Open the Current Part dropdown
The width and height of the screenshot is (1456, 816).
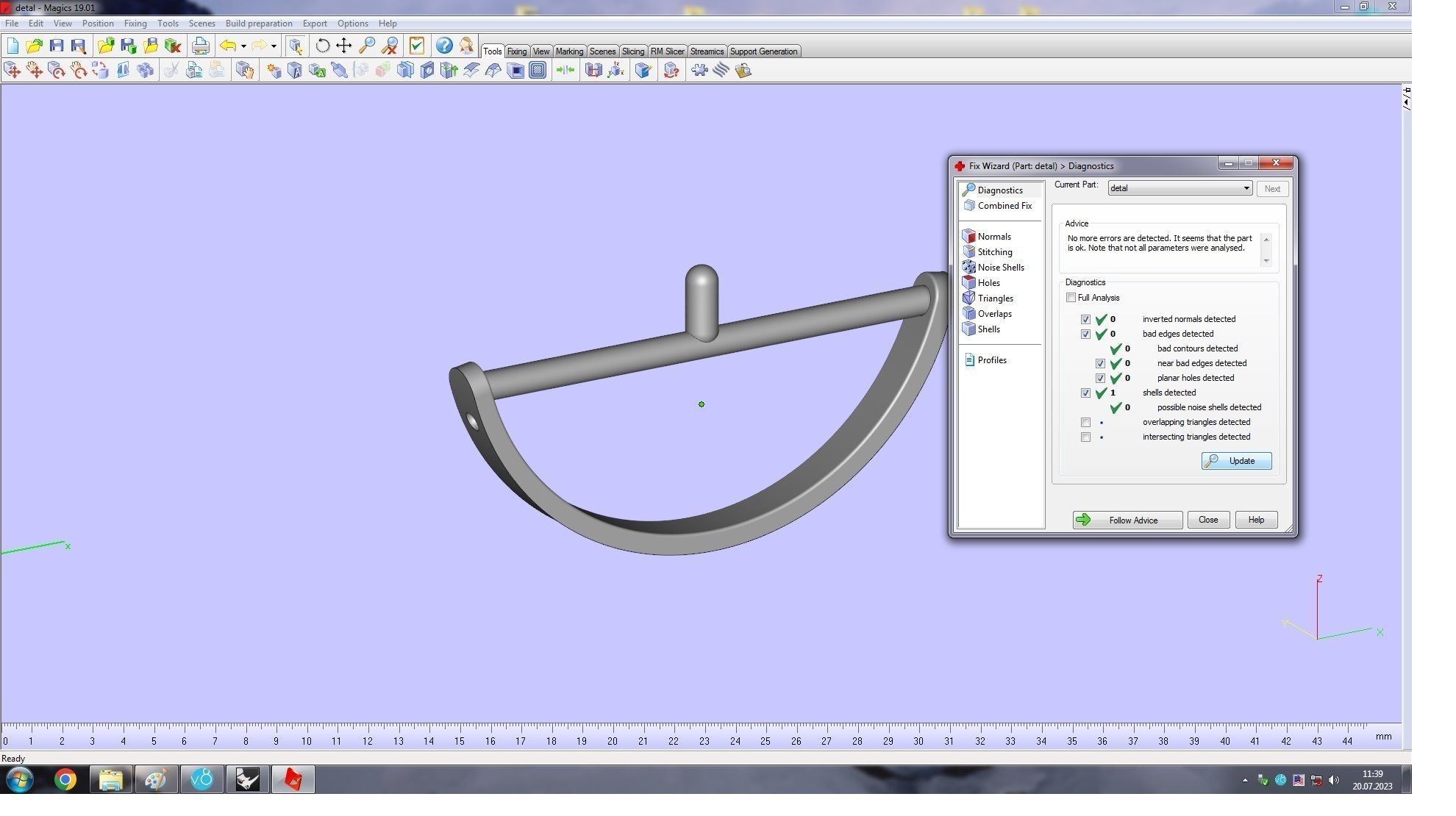pyautogui.click(x=1246, y=189)
